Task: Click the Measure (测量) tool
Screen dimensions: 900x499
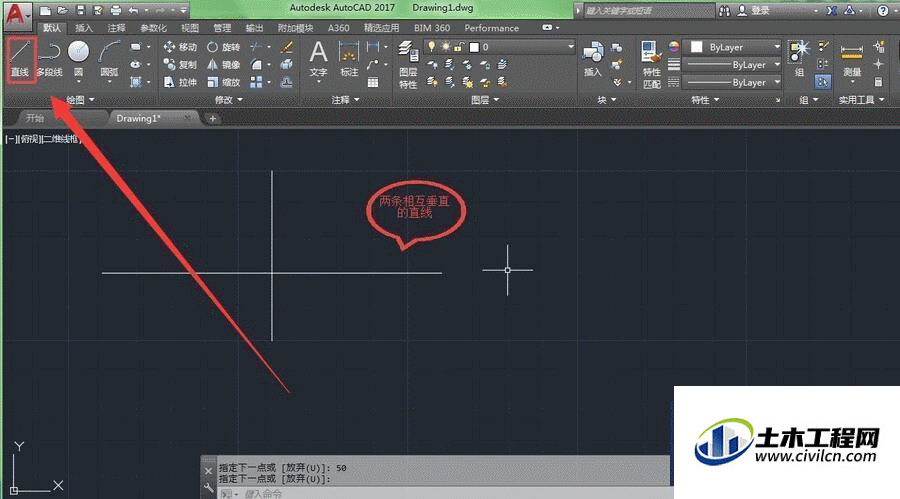Action: (852, 59)
